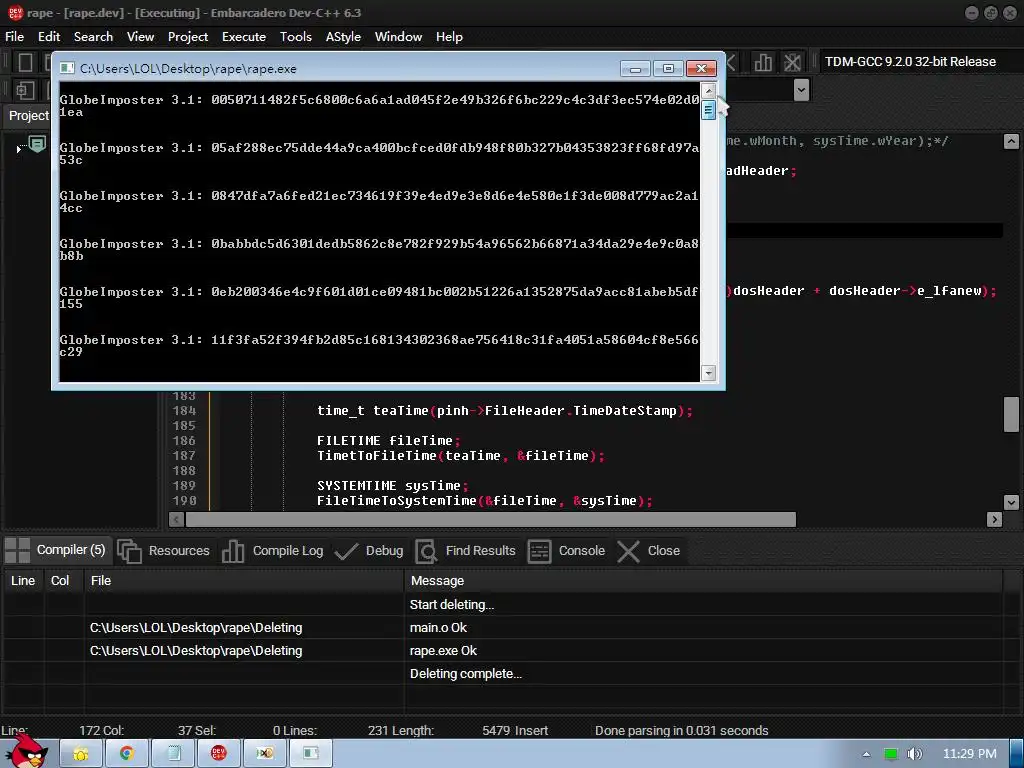This screenshot has width=1024, height=768.
Task: Click the Profile analysis bar chart icon
Action: (x=763, y=62)
